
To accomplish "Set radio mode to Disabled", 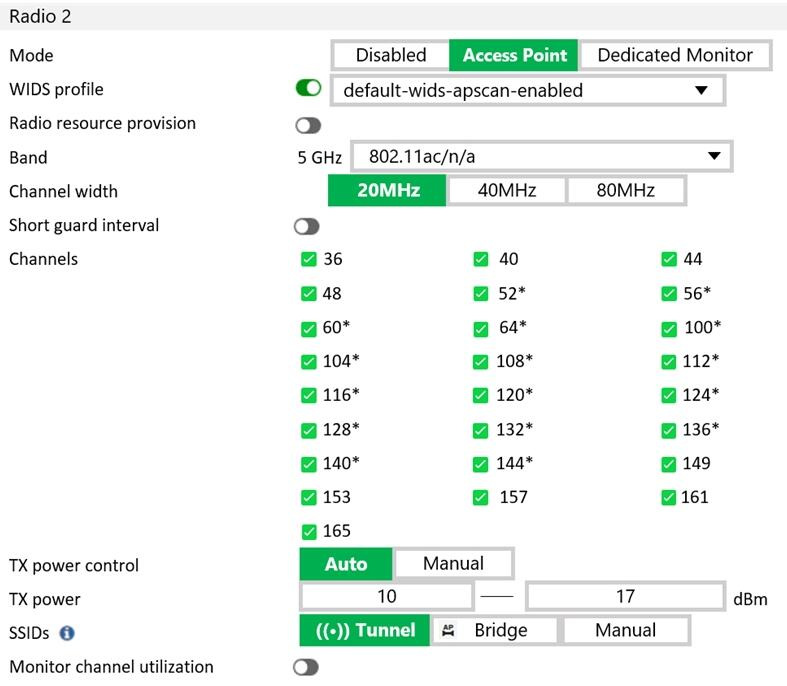I will [390, 55].
